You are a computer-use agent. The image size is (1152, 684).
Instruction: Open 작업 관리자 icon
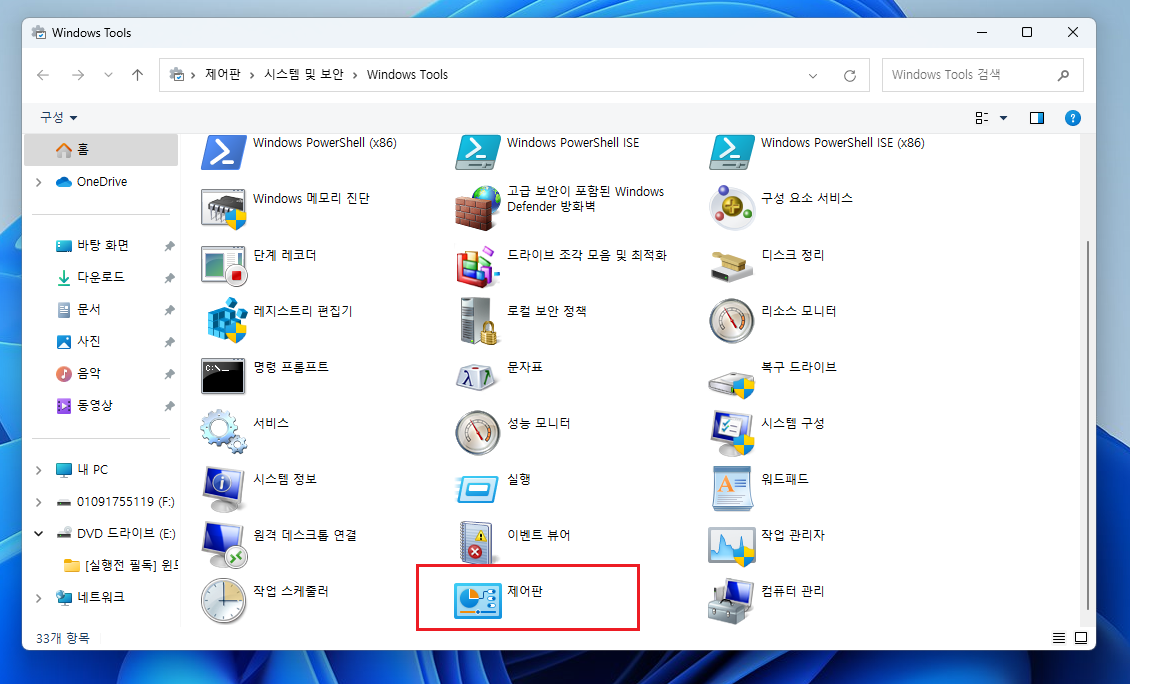[732, 544]
